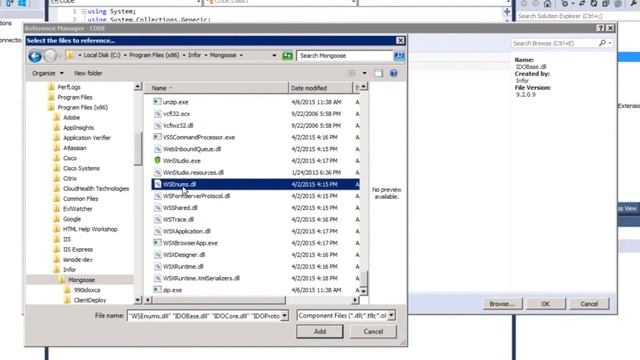This screenshot has height=360, width=640.
Task: Select the WSXRuntime.XmlSerializers.dll file
Action: tap(201, 278)
